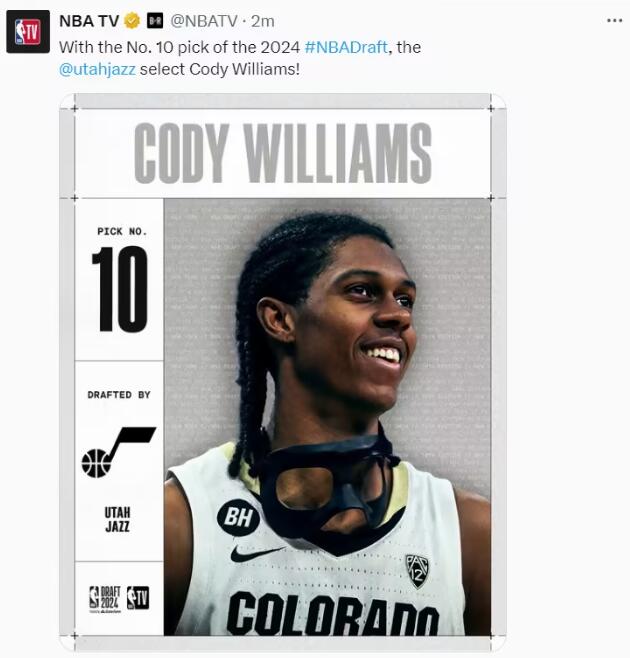Click the gold verified badge
The width and height of the screenshot is (630, 658).
click(x=132, y=21)
